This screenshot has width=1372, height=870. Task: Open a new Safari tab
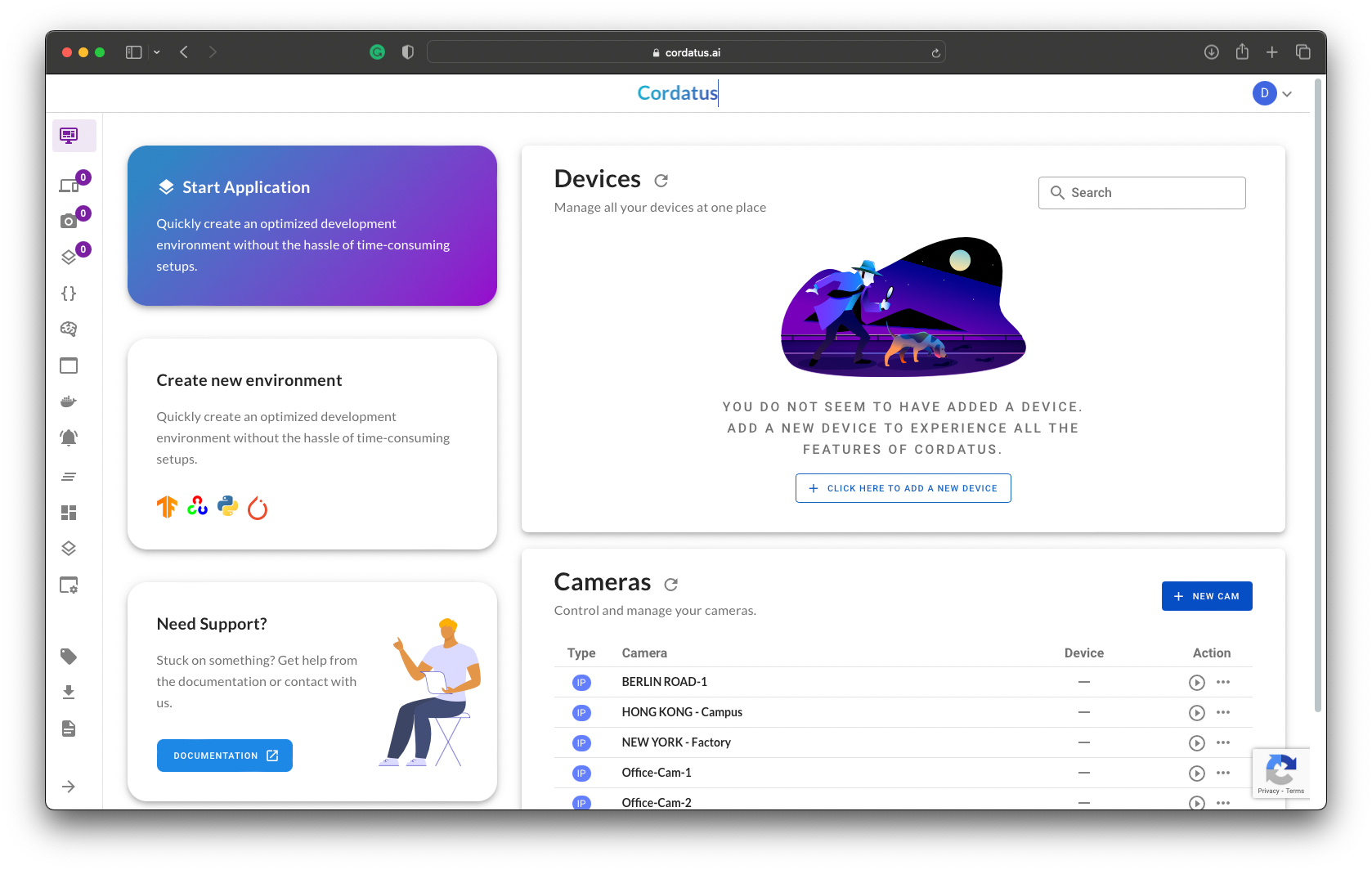(x=1272, y=52)
